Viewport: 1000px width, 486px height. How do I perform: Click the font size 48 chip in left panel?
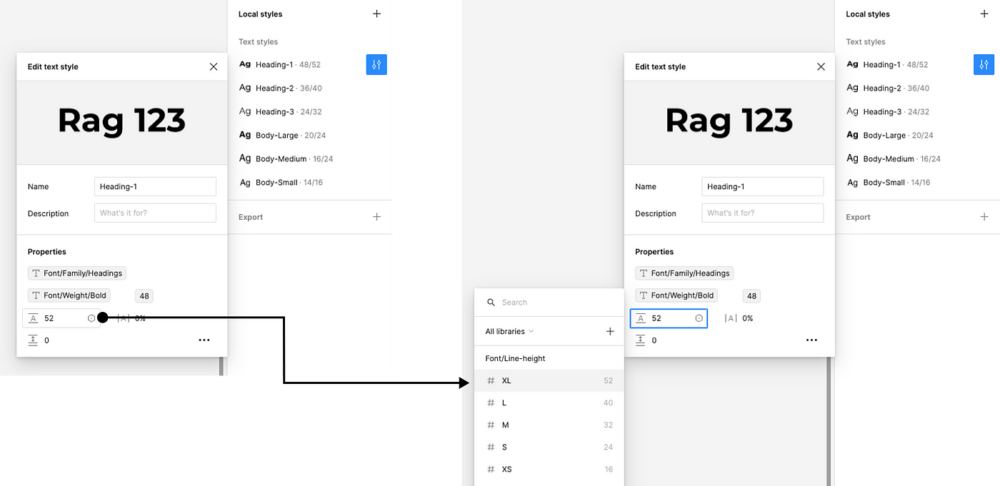click(x=144, y=296)
